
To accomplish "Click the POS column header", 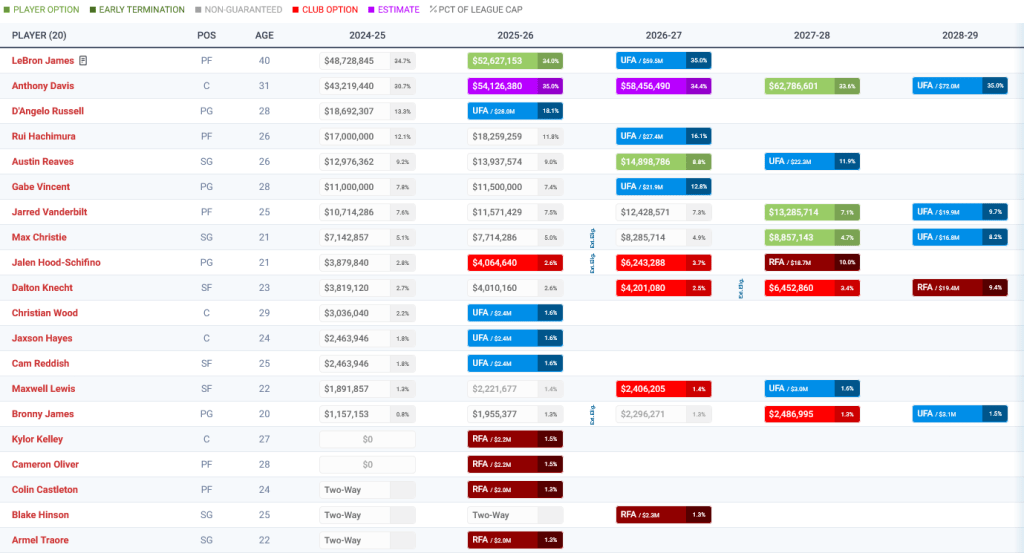I will point(206,35).
